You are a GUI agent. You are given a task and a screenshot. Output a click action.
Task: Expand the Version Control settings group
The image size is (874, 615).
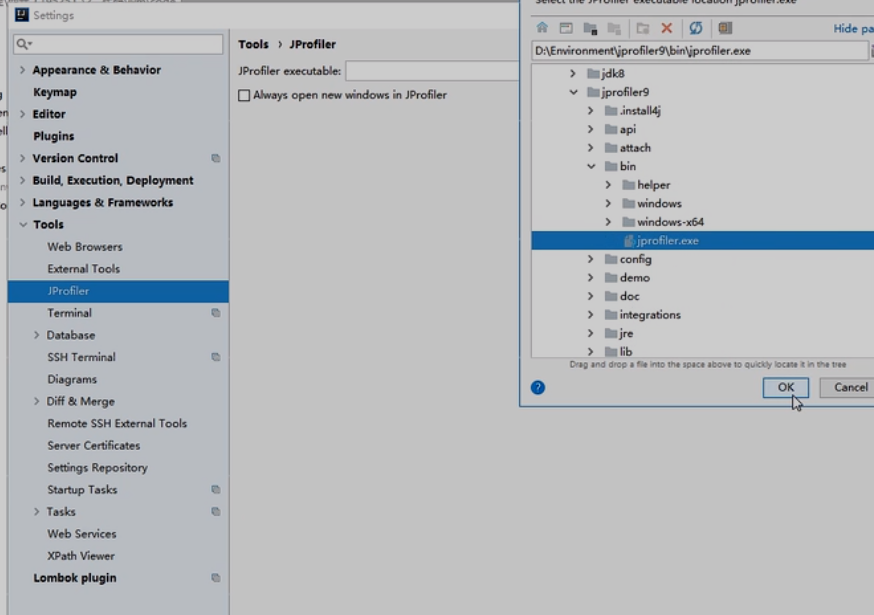(x=22, y=158)
